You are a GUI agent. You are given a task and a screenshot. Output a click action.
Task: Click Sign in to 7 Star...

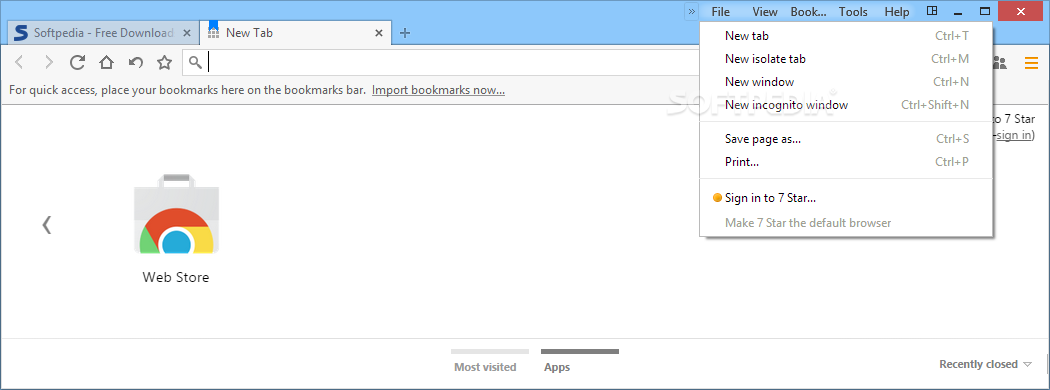pos(846,198)
